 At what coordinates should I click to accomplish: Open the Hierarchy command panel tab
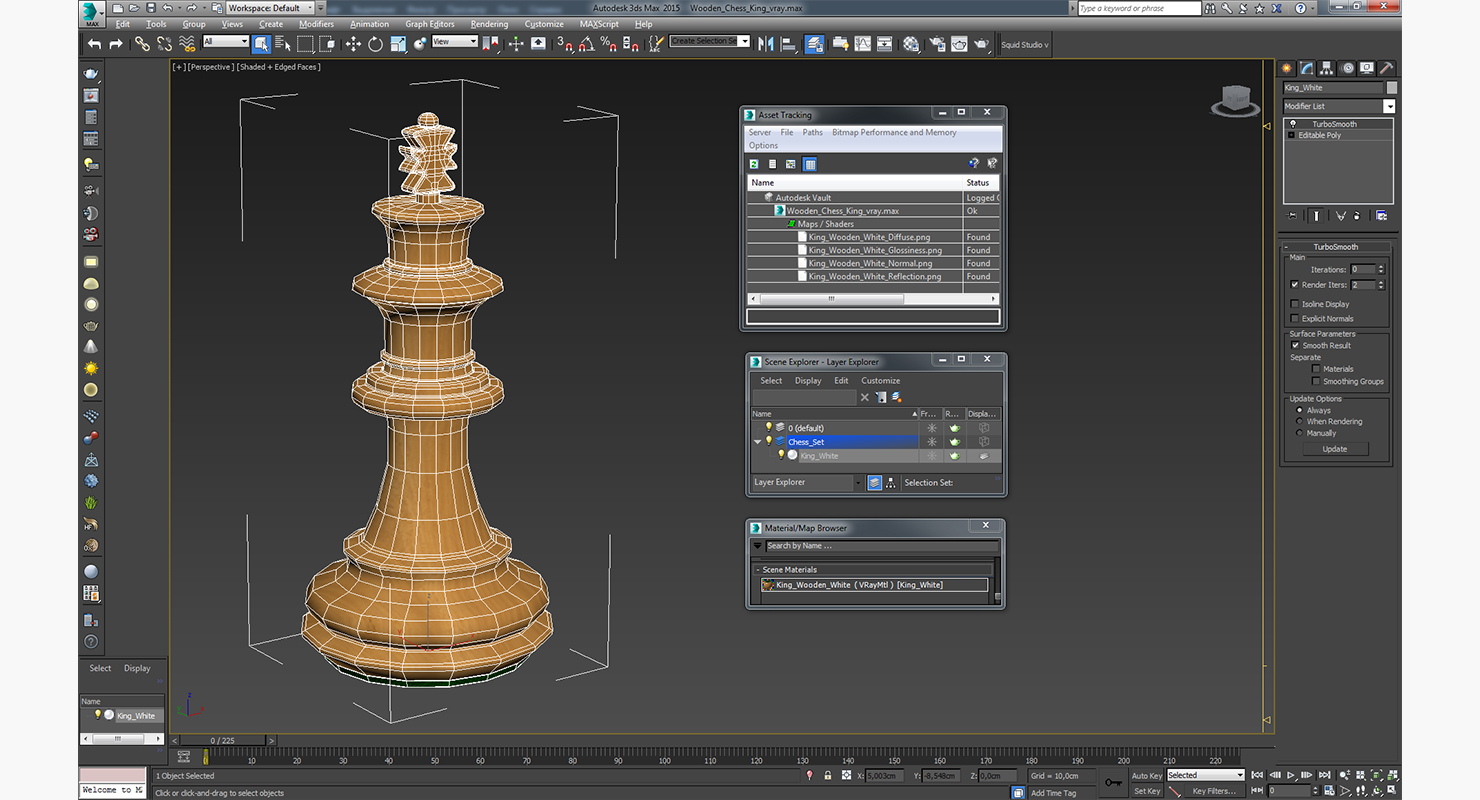coord(1327,68)
